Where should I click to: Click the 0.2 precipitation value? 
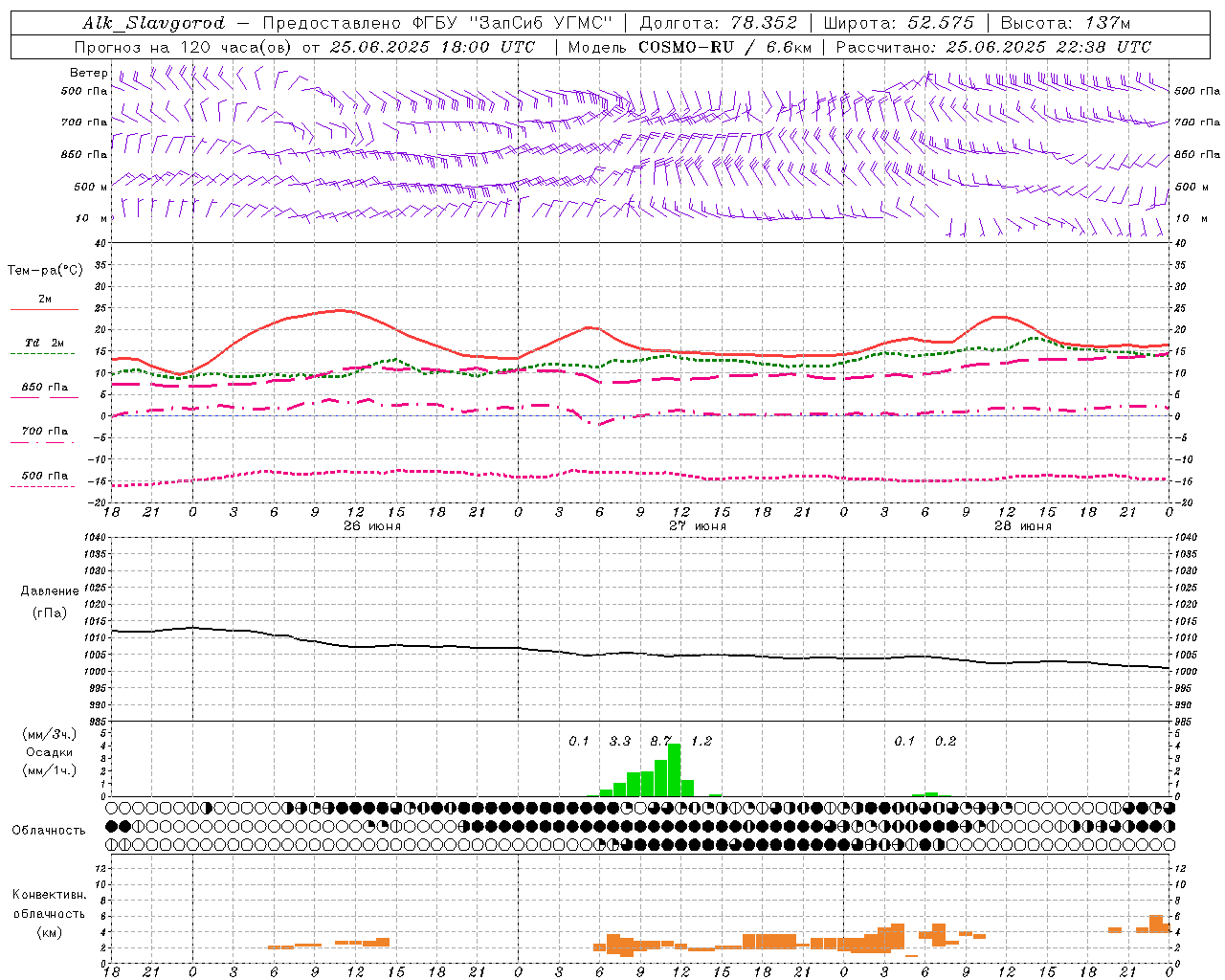click(x=946, y=741)
